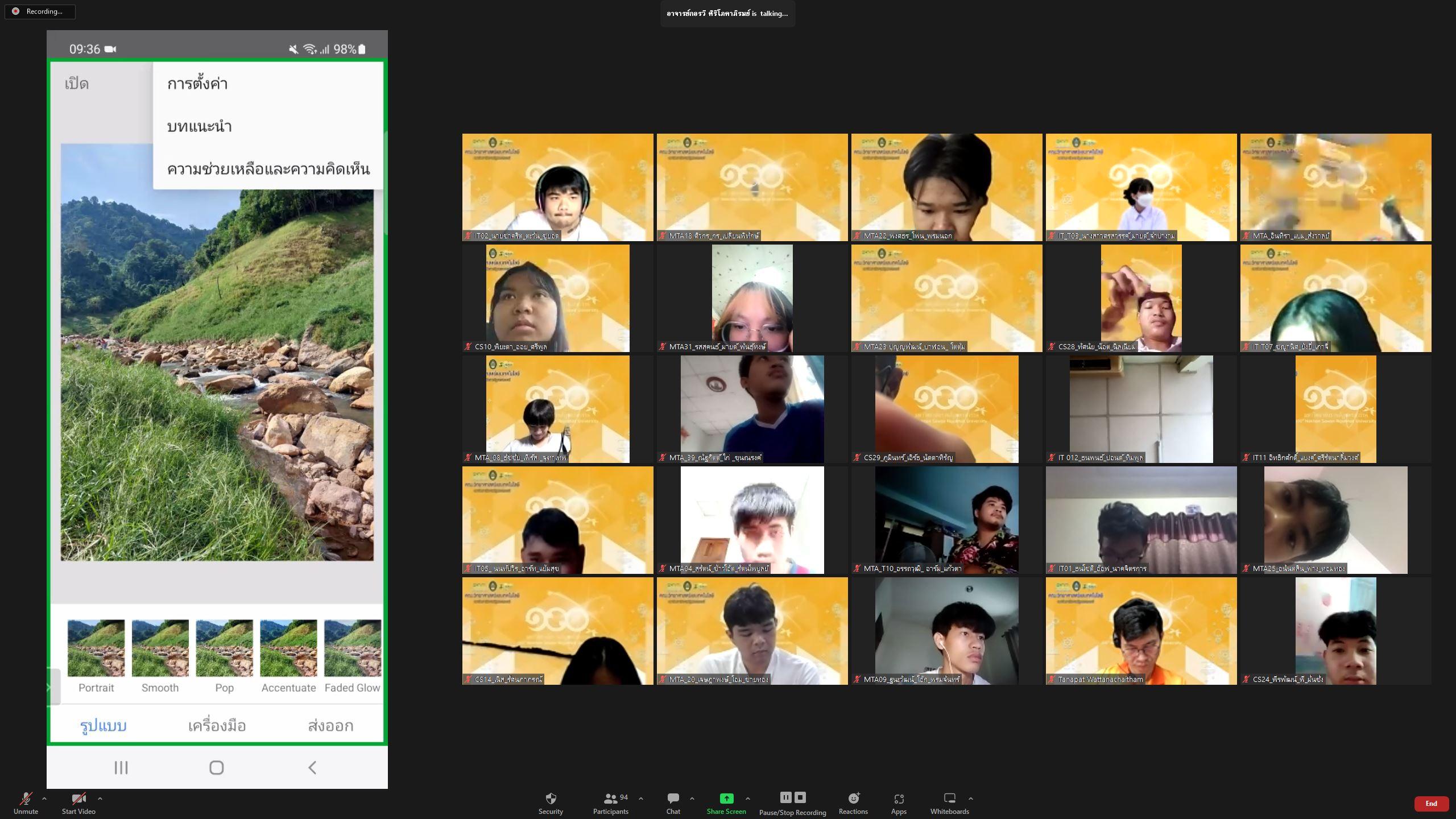Click the Tanapat Wattanachaitham name label

click(1100, 679)
